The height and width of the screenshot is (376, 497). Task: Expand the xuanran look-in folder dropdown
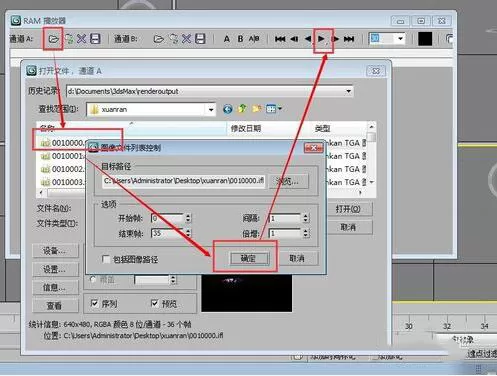pos(211,109)
